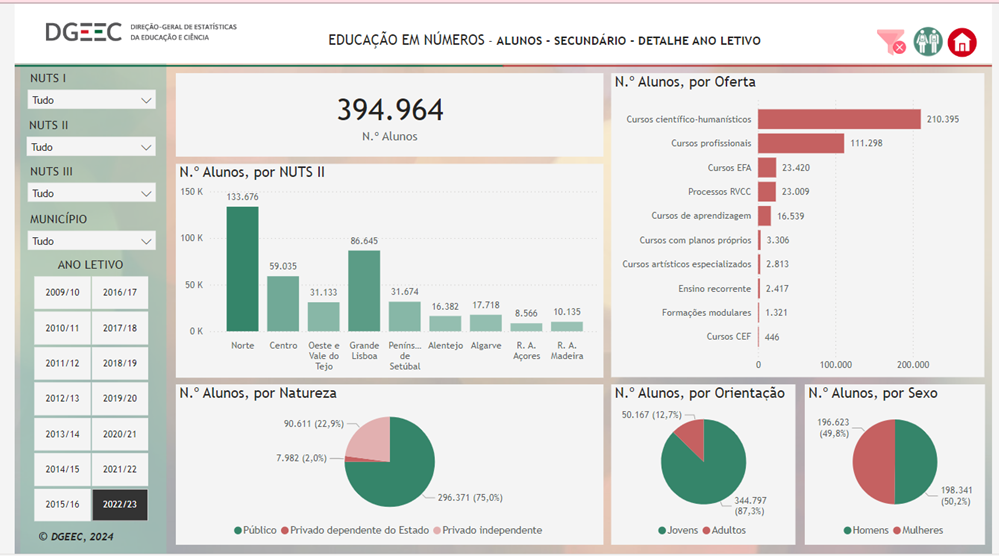Screen dimensions: 1000x556
Task: Open the MUNICÍPIO dropdown list
Action: [x=91, y=241]
